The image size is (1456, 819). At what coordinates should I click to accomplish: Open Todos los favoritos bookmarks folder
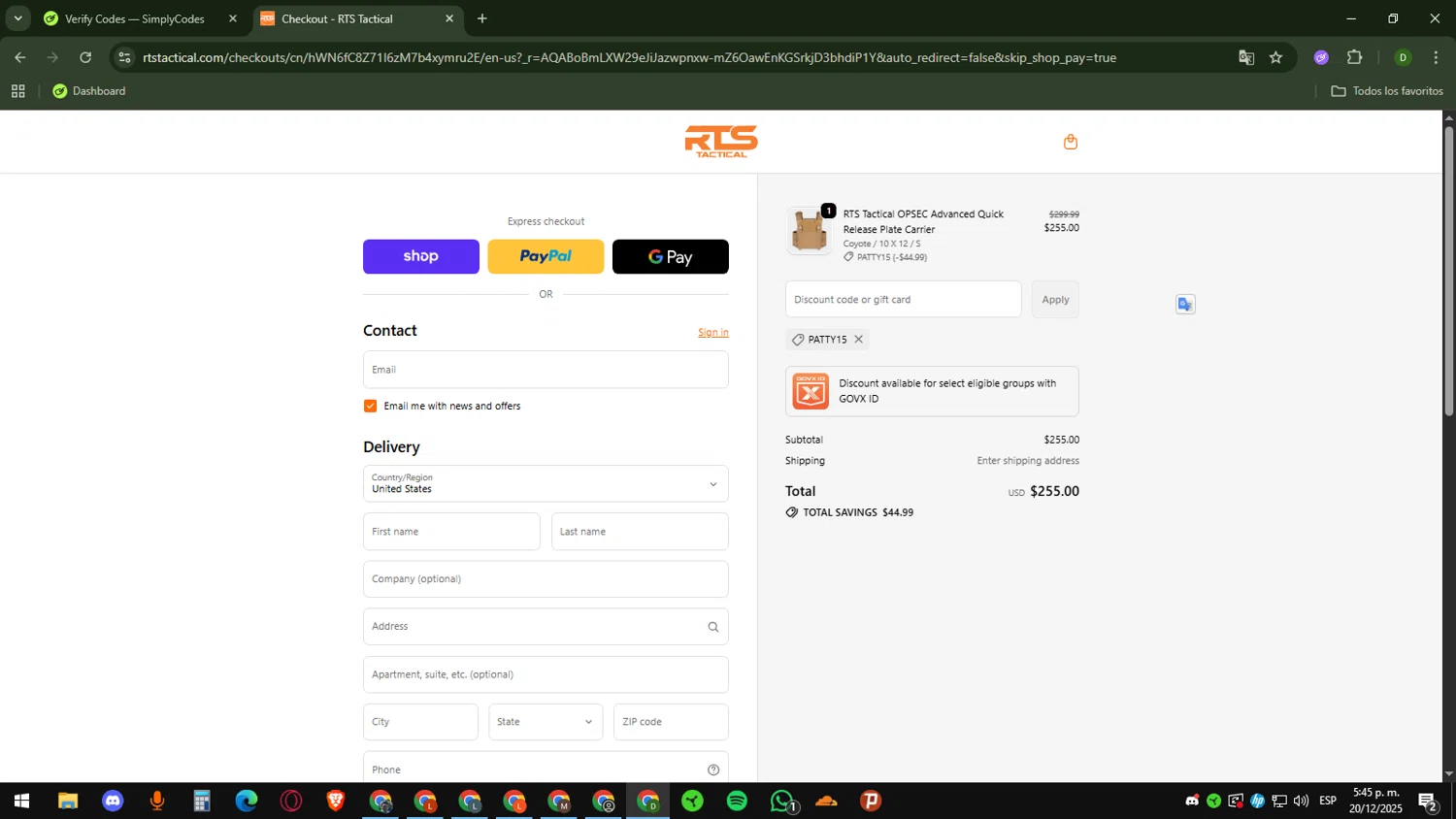click(1387, 91)
